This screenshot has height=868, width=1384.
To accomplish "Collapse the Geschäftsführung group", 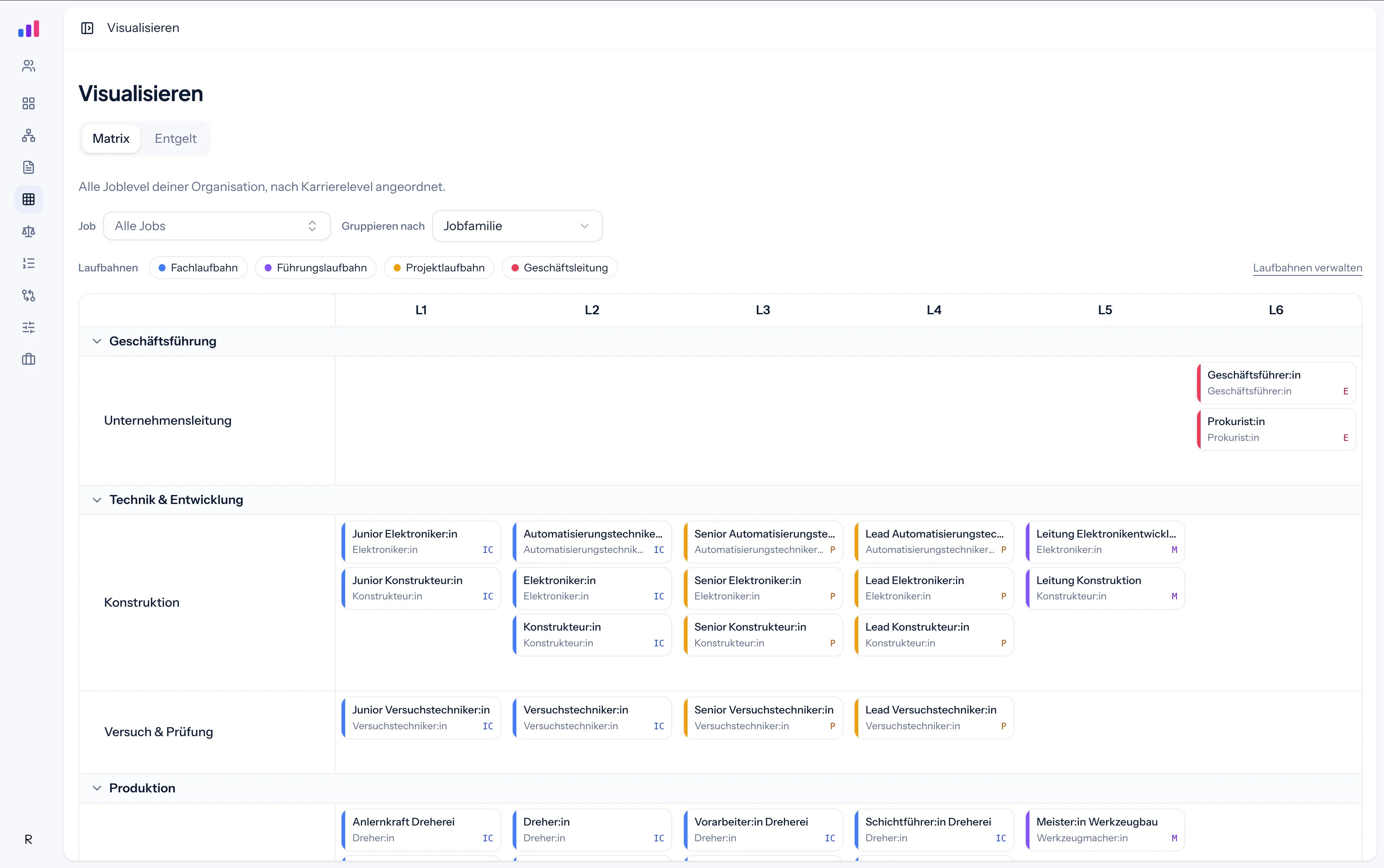I will click(97, 341).
